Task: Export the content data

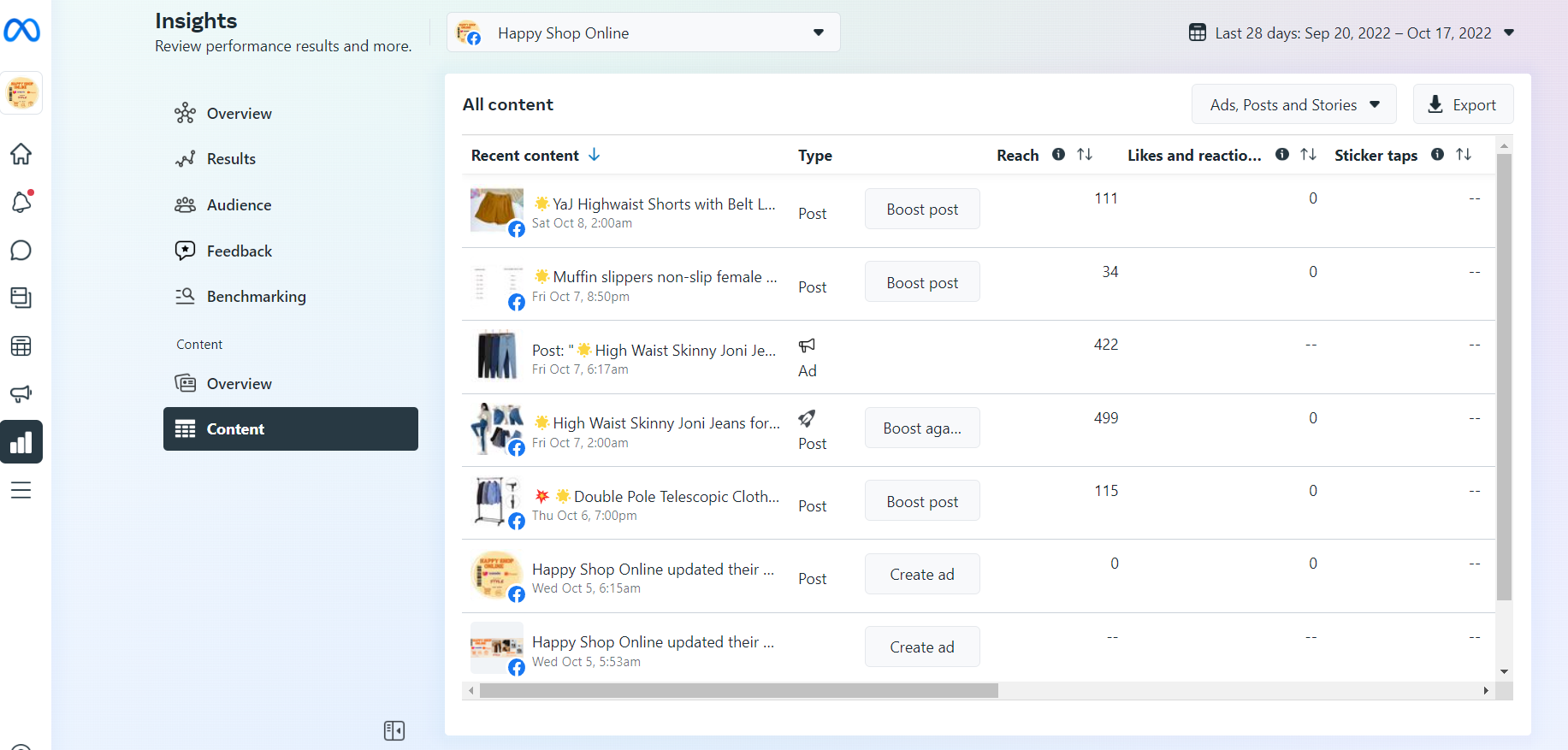Action: [x=1463, y=104]
